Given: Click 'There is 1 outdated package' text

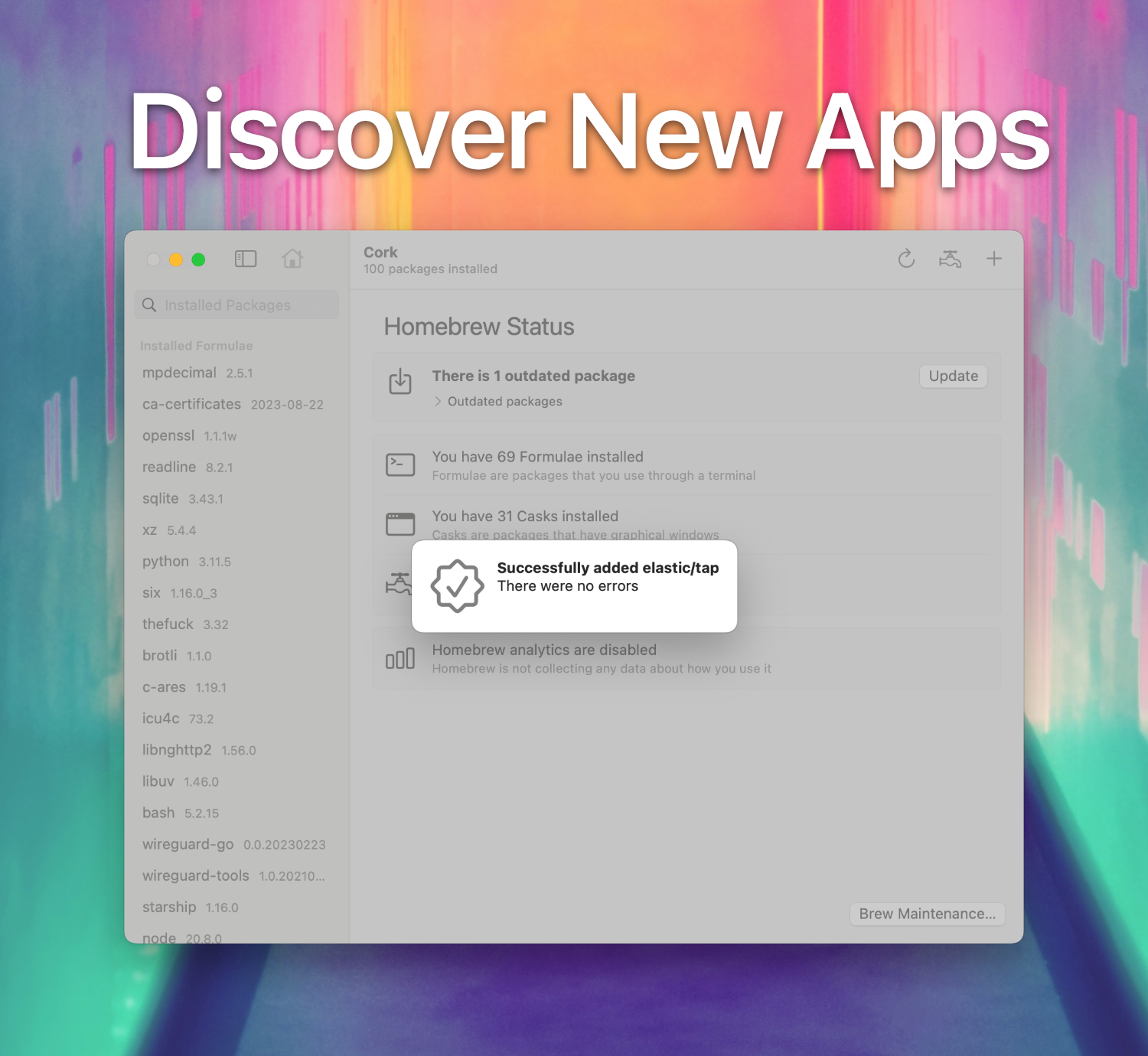Looking at the screenshot, I should click(x=533, y=376).
